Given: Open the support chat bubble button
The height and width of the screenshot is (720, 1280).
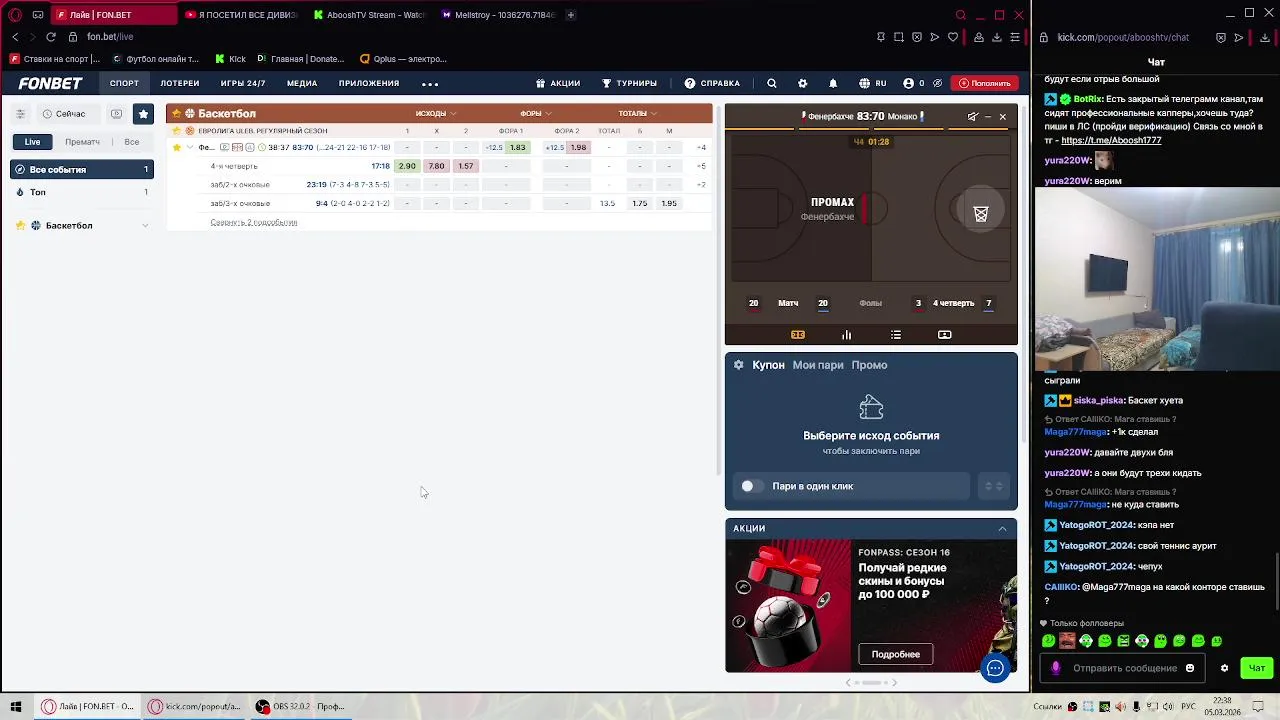Looking at the screenshot, I should click(x=995, y=668).
